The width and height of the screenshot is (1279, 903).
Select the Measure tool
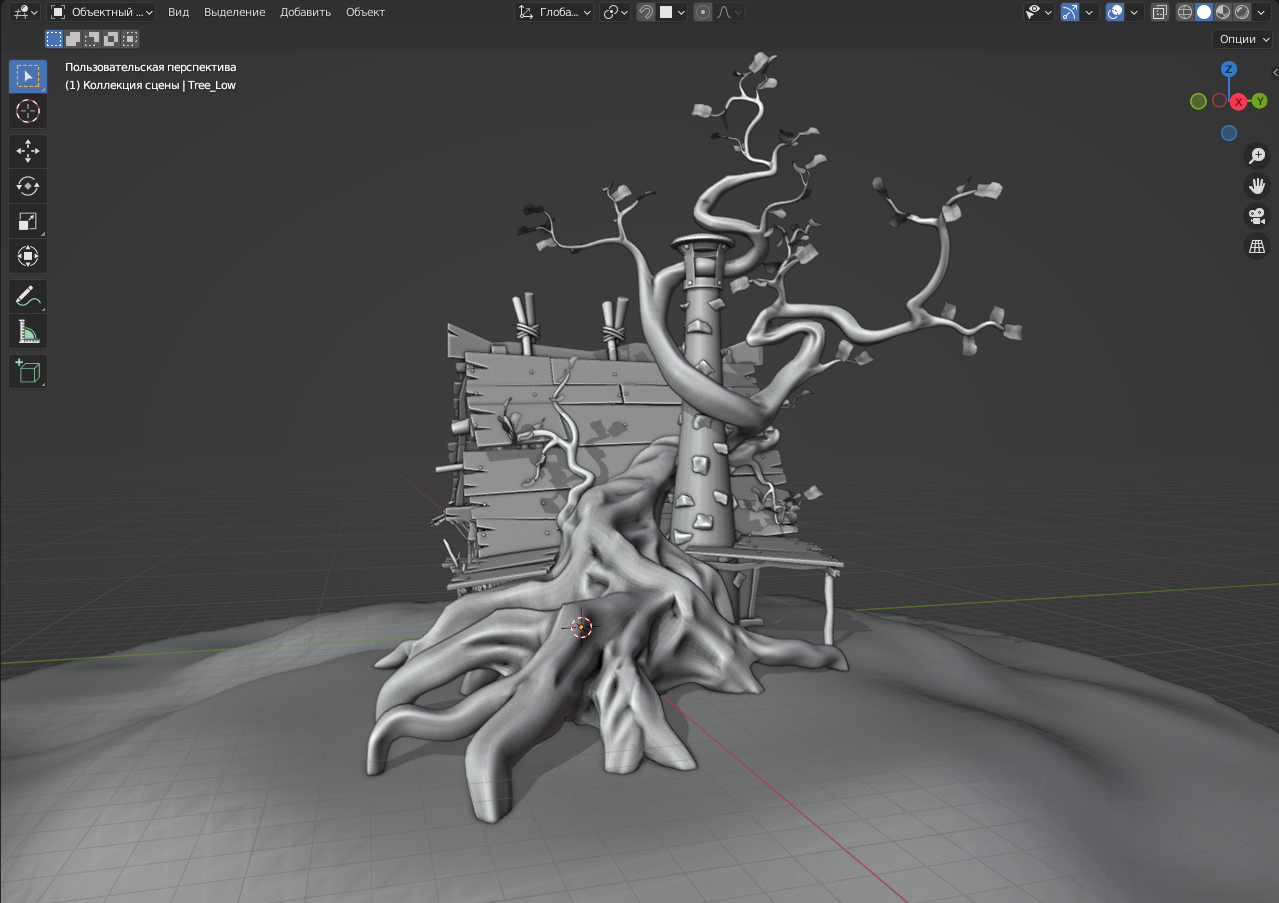click(28, 331)
